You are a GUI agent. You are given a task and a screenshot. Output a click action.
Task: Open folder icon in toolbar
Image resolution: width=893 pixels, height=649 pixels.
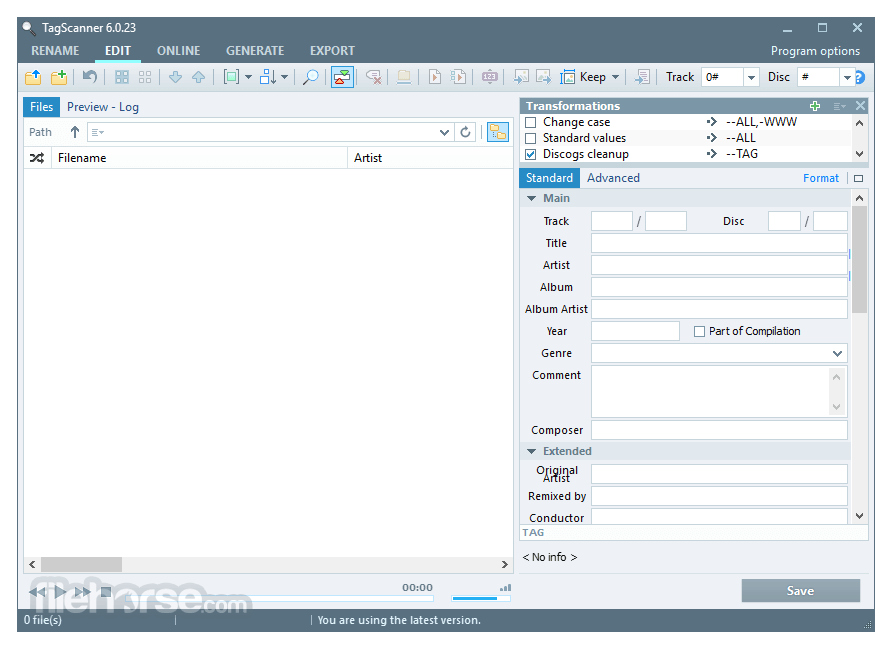33,77
